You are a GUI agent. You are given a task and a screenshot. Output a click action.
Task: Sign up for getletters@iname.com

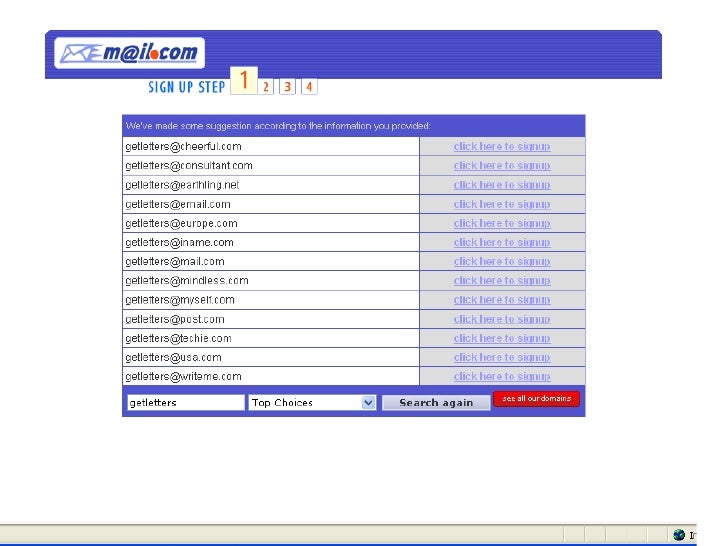tap(502, 242)
